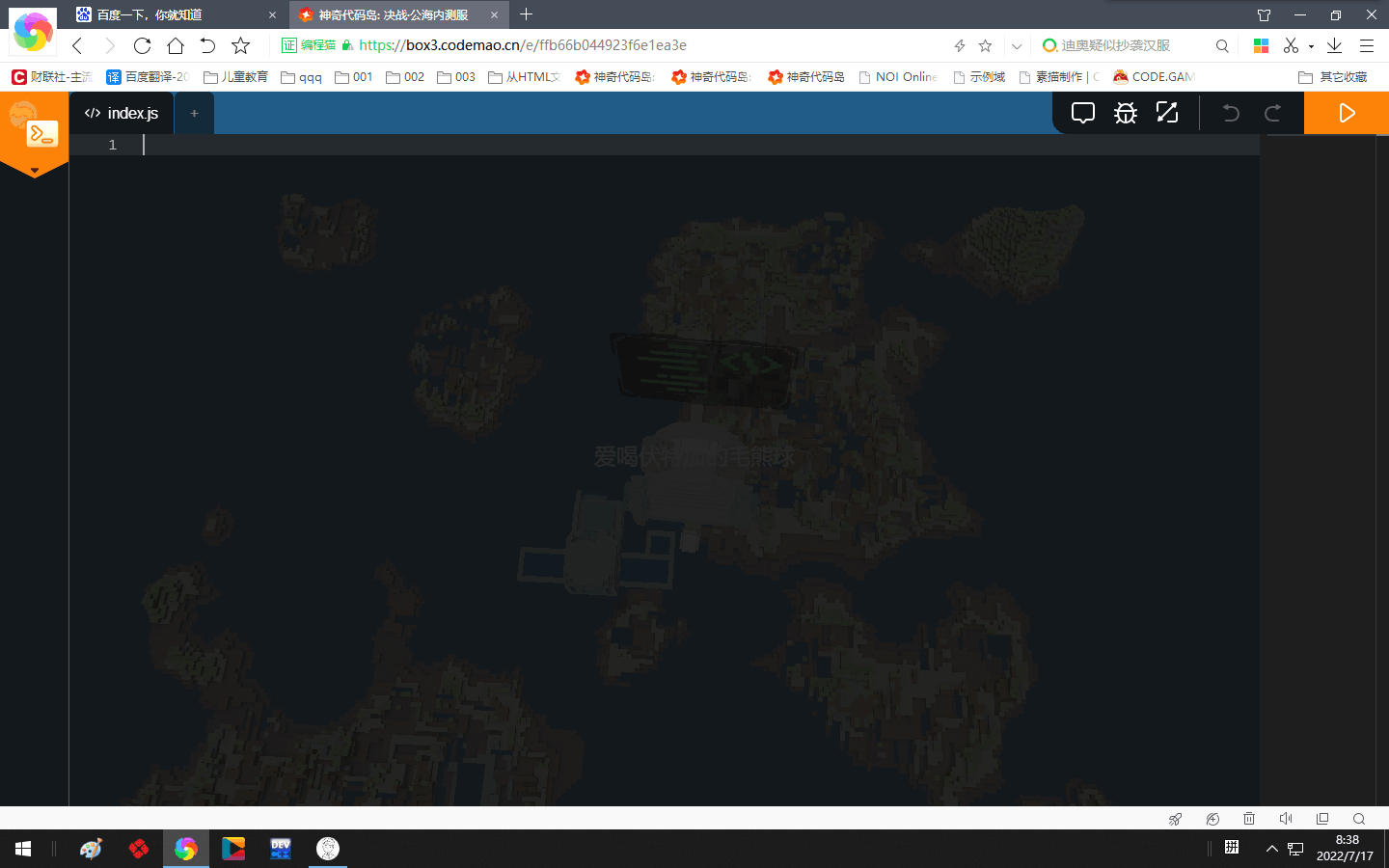Open the taskbar clock showing 8:38
Screen dimensions: 1389x868
(x=1345, y=848)
